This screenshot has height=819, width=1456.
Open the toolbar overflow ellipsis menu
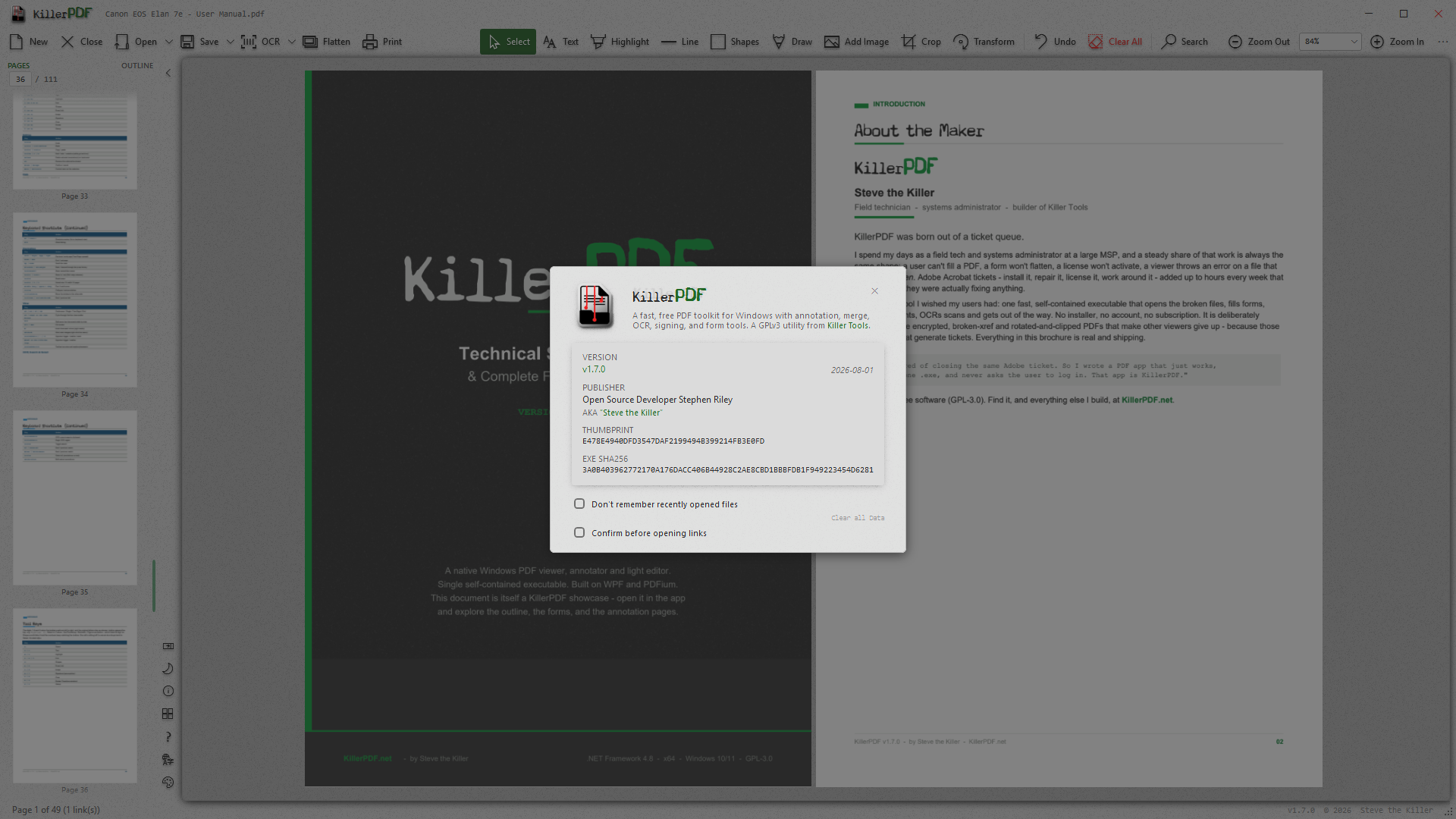1442,42
